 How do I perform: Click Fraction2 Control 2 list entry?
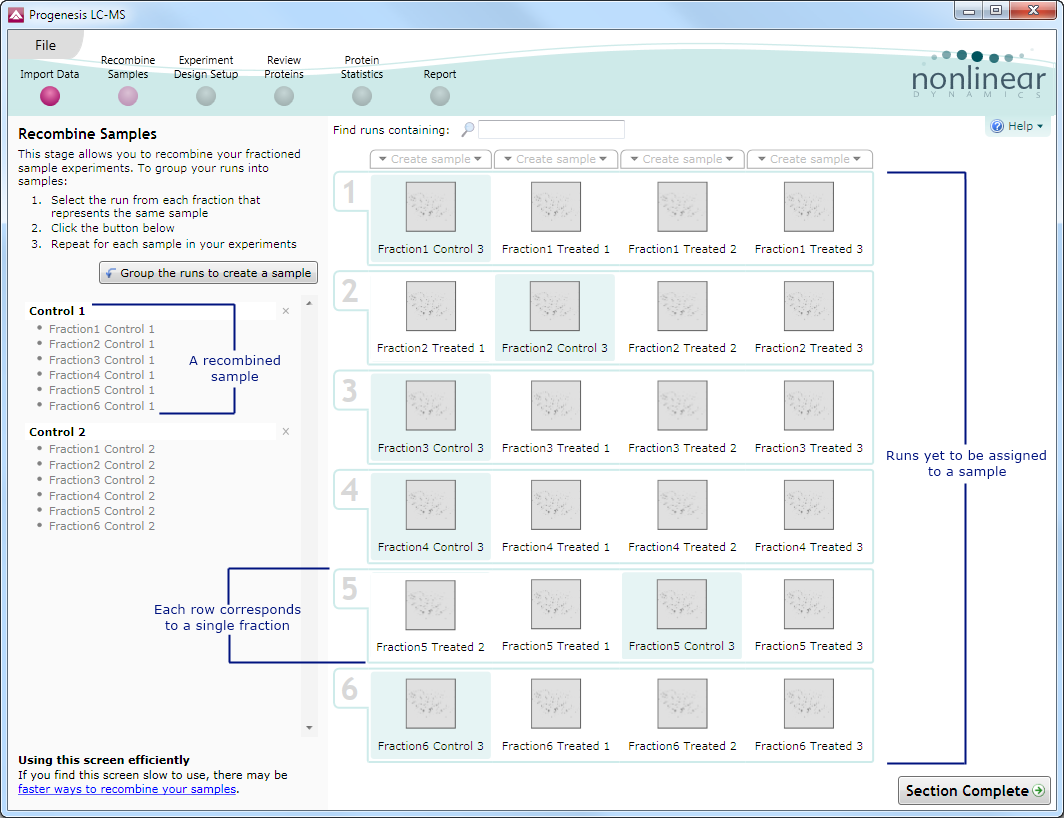pos(101,465)
